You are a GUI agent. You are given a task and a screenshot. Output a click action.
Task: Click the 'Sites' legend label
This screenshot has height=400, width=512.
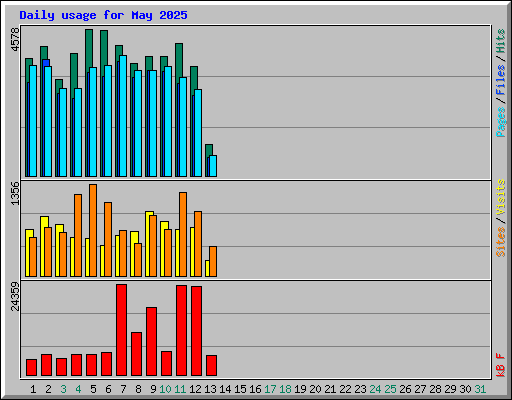click(x=500, y=242)
